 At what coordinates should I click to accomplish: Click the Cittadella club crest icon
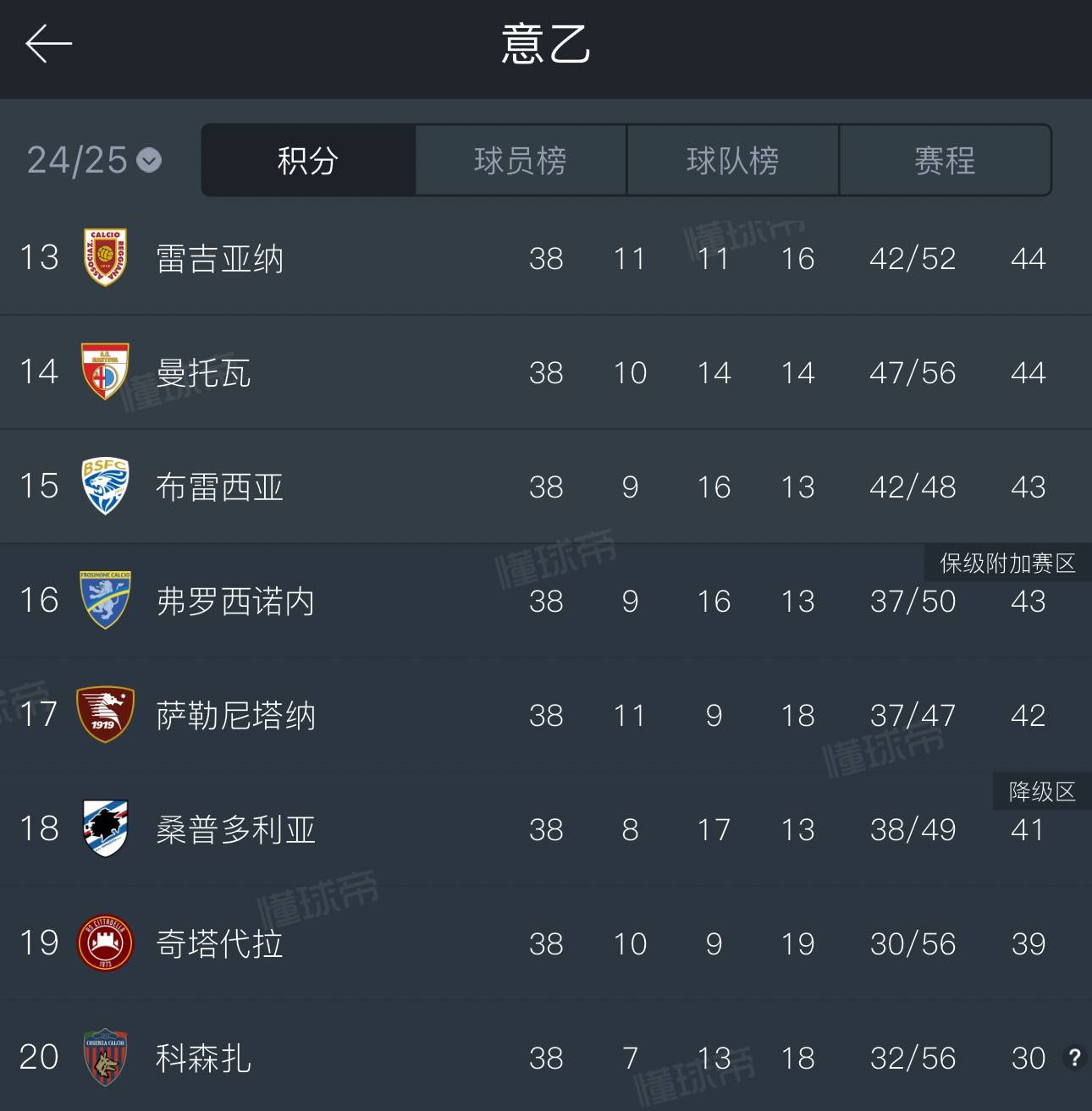[x=105, y=943]
